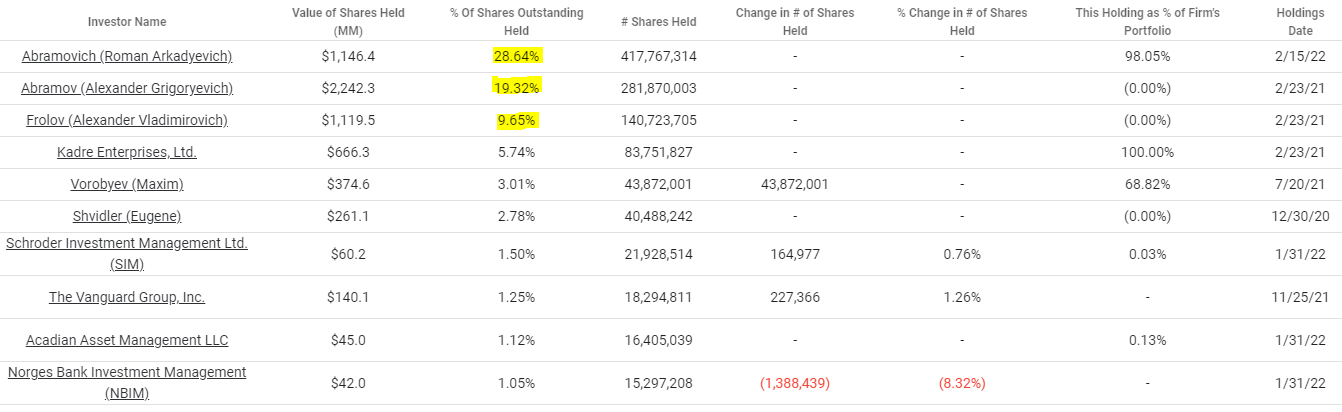Open Acadian Asset Management LLC link

[127, 340]
